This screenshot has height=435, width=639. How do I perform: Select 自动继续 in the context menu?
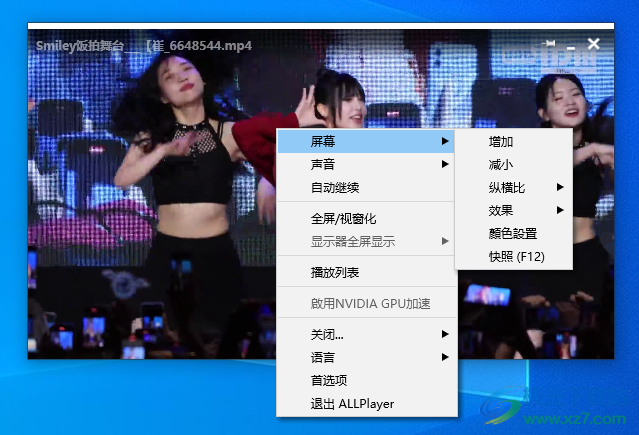pyautogui.click(x=366, y=188)
